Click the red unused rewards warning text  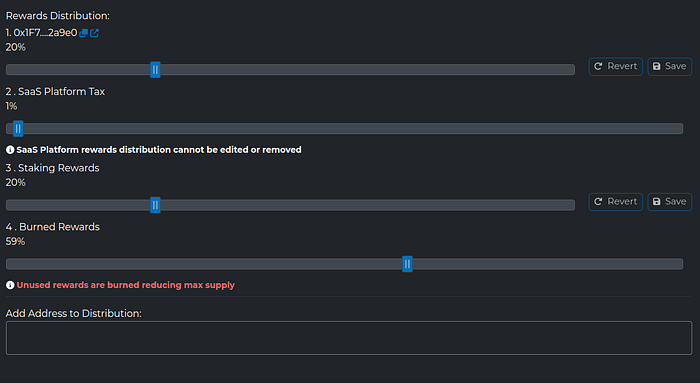(125, 285)
